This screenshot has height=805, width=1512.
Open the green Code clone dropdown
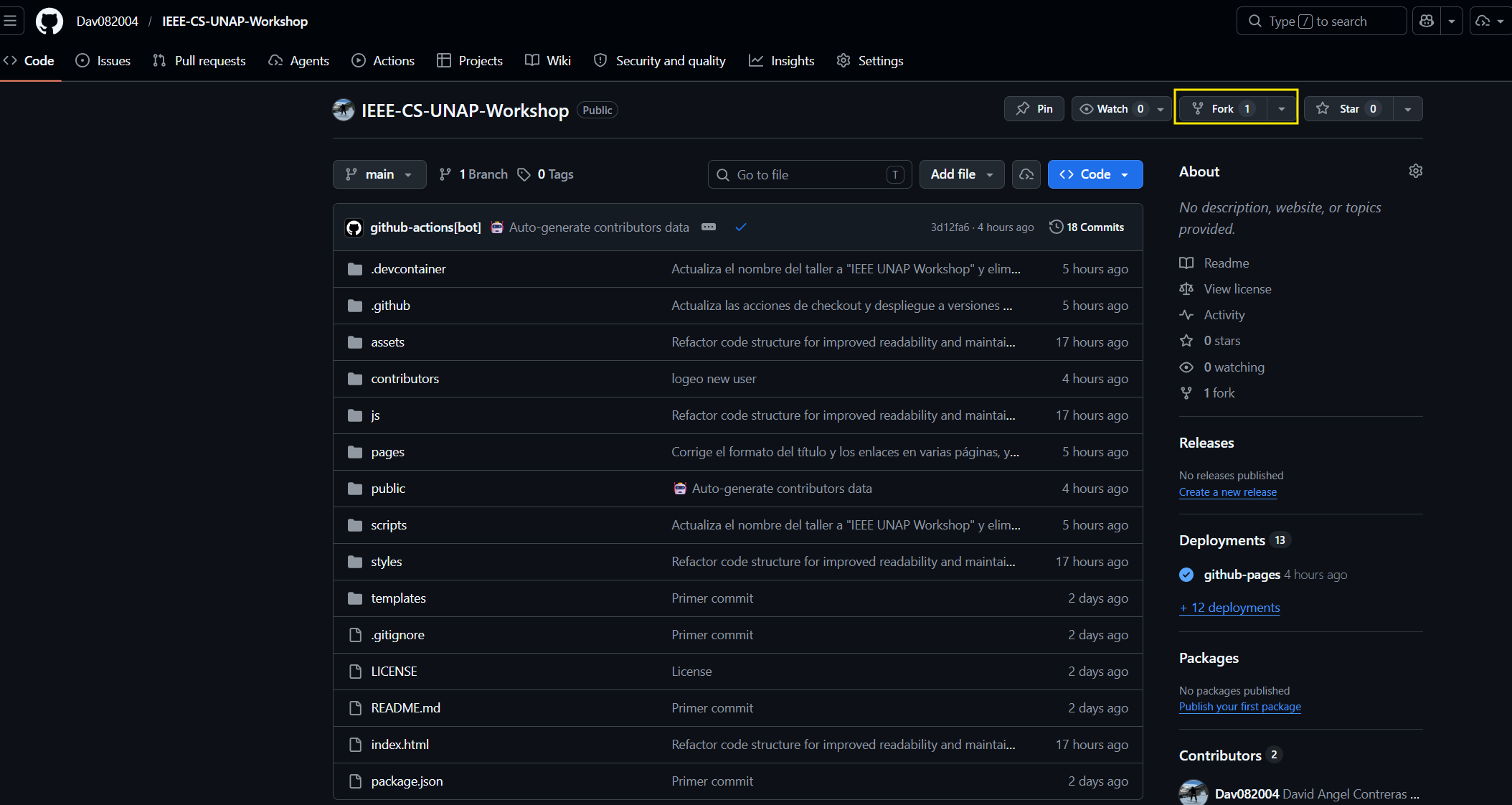click(1095, 174)
